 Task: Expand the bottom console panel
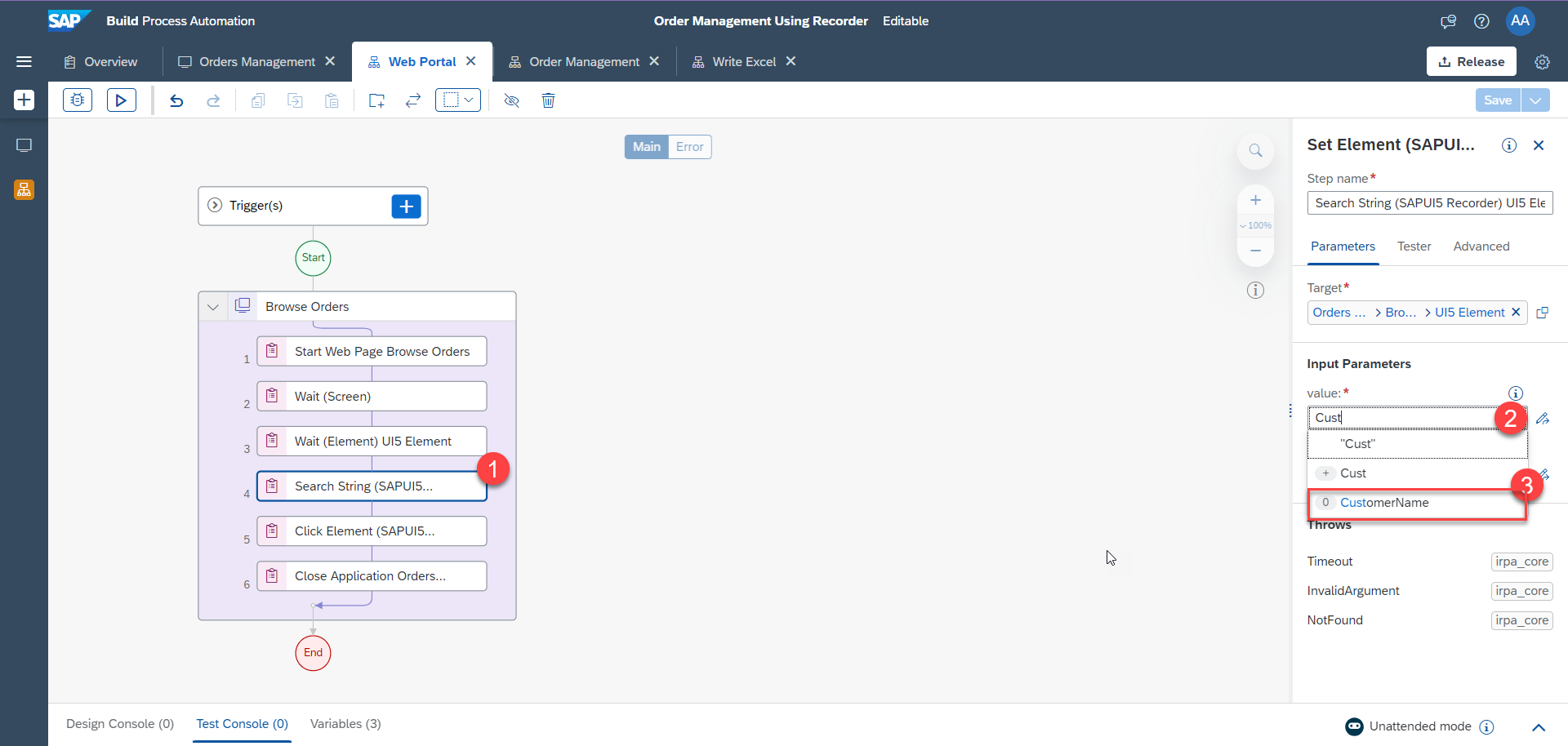[x=1539, y=727]
